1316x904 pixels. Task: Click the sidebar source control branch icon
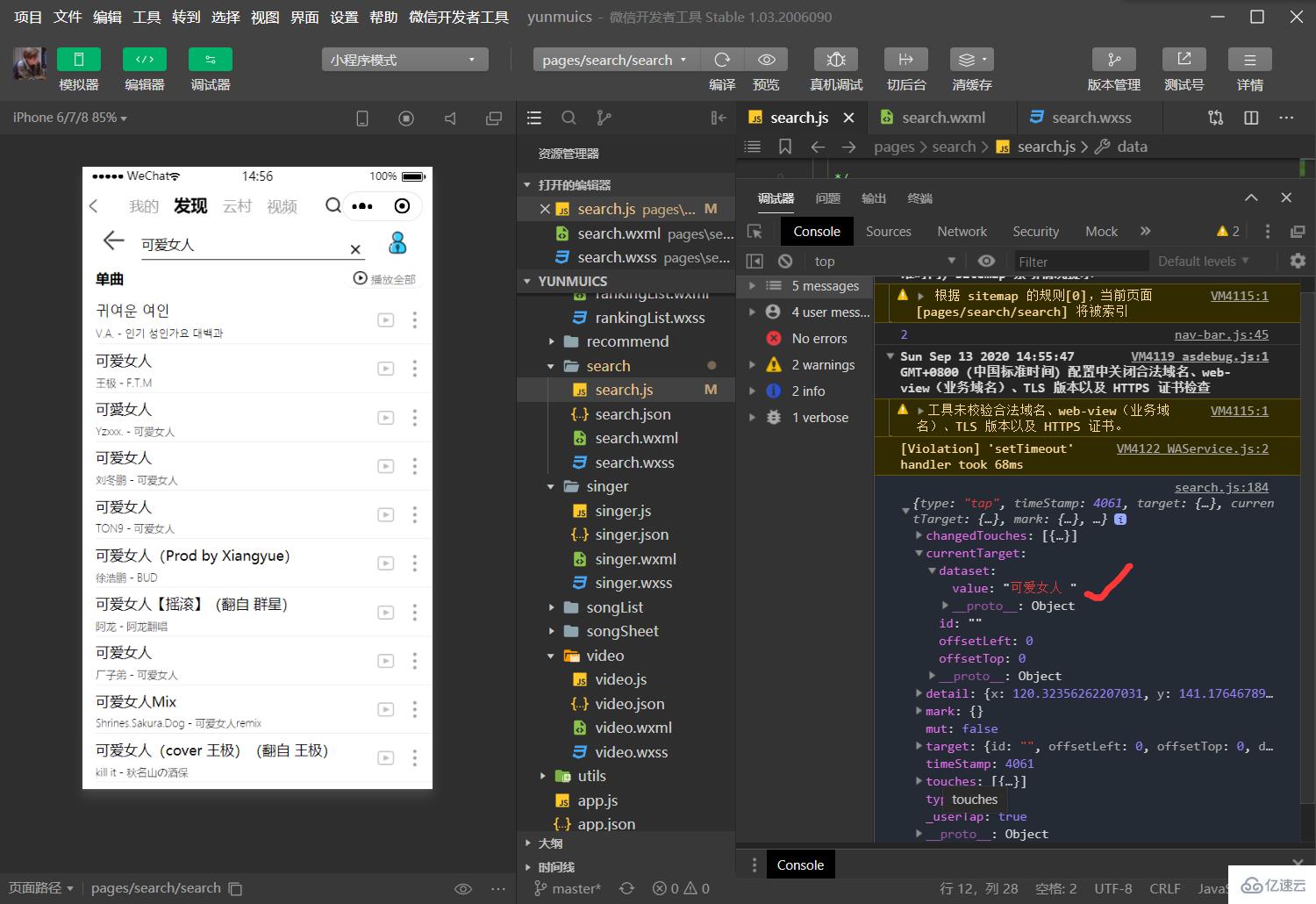(604, 118)
